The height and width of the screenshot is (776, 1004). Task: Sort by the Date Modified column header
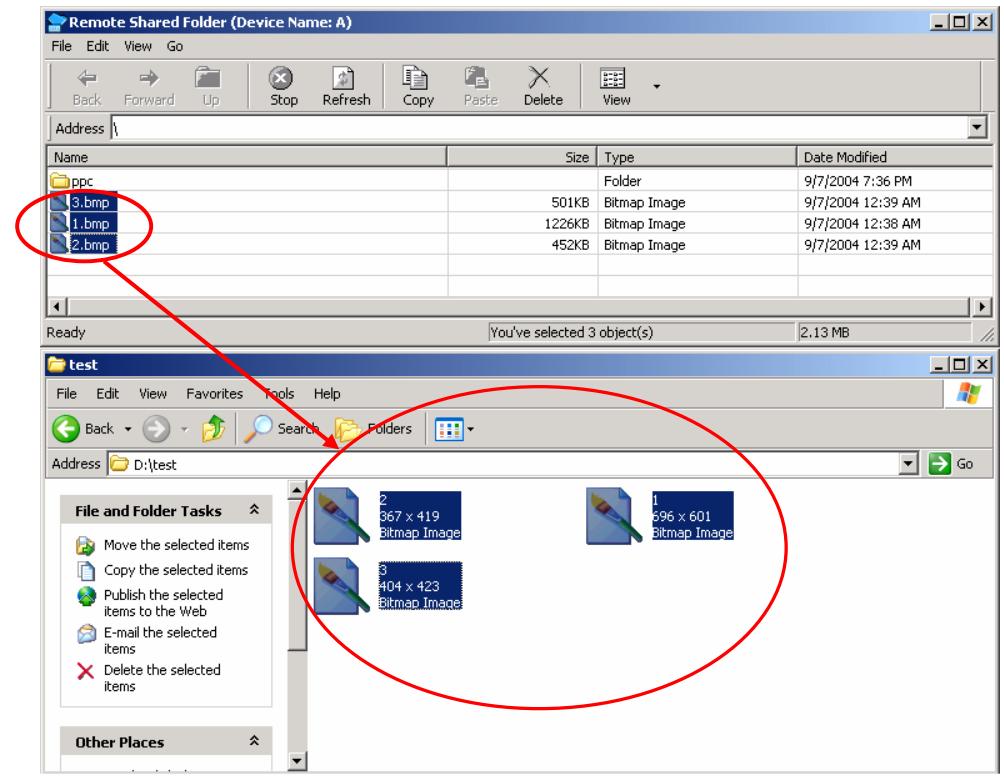[x=895, y=157]
